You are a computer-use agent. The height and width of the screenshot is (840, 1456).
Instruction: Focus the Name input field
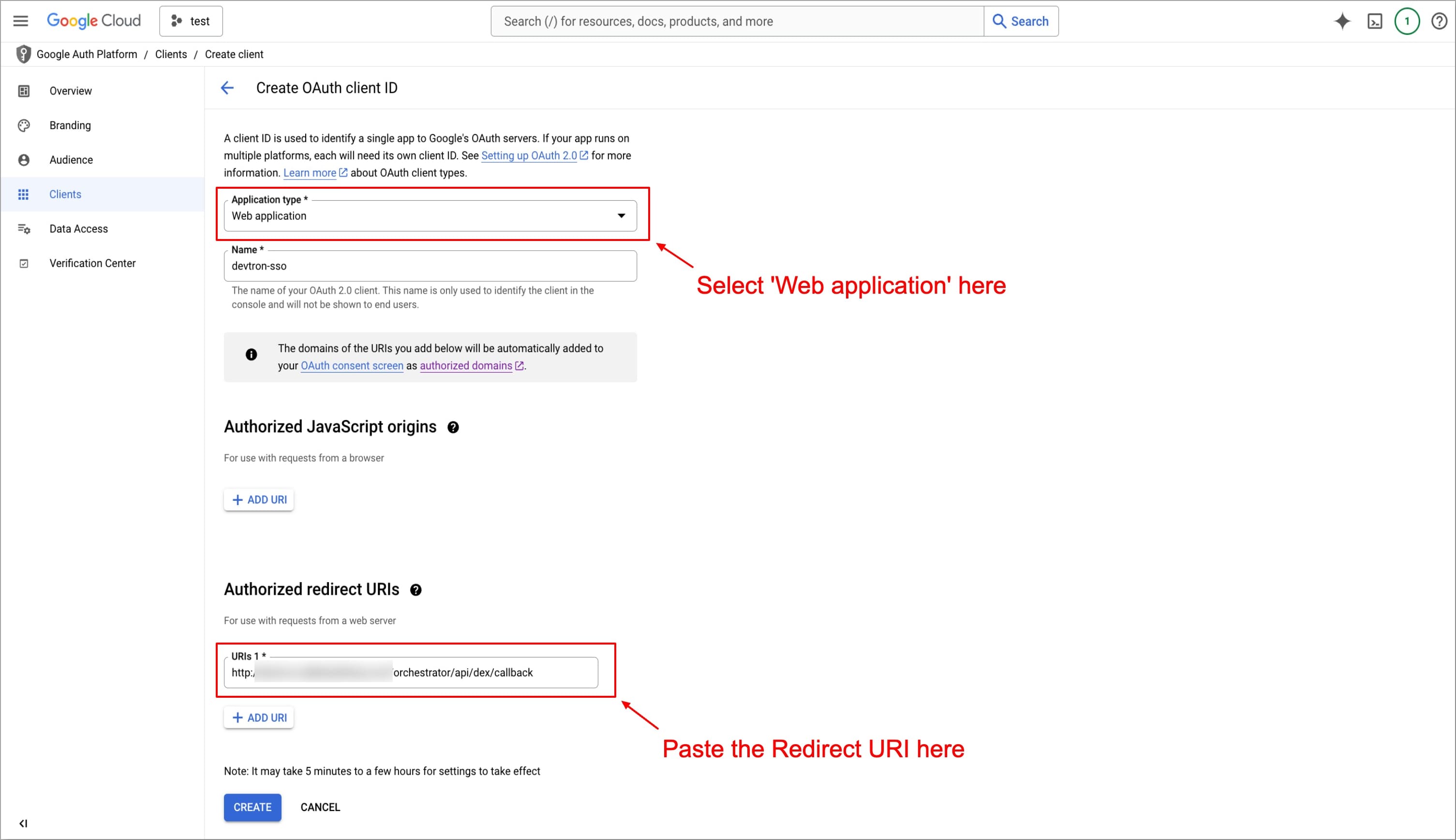(x=430, y=266)
